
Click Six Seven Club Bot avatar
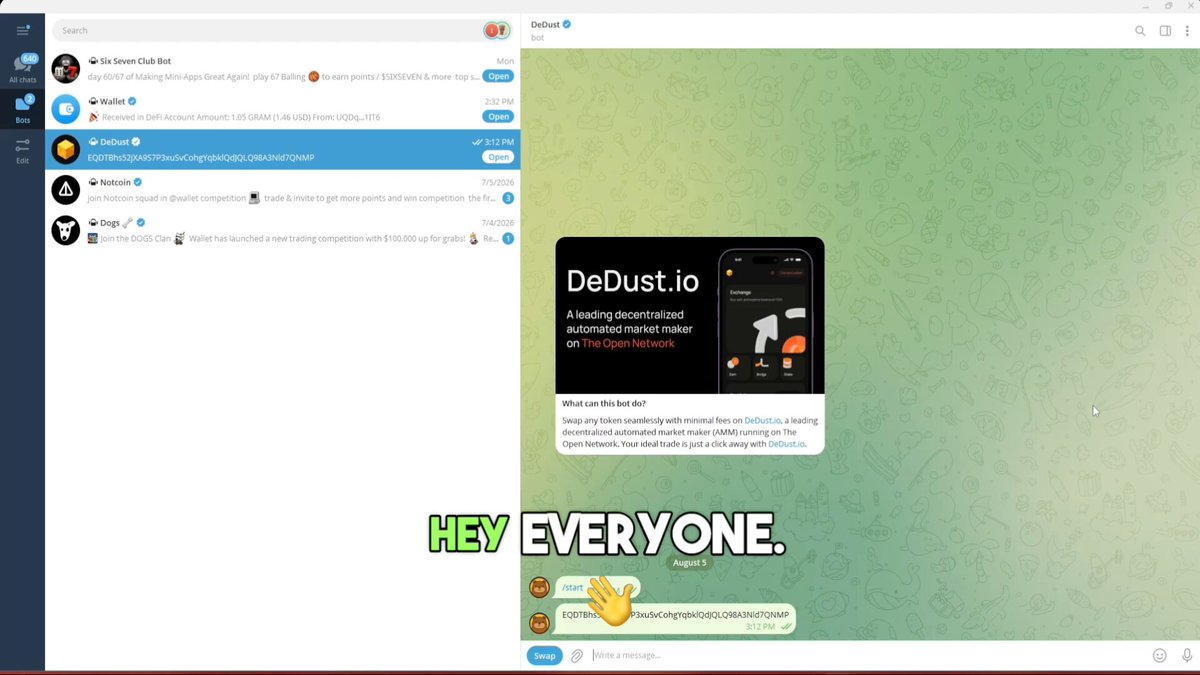[x=66, y=68]
